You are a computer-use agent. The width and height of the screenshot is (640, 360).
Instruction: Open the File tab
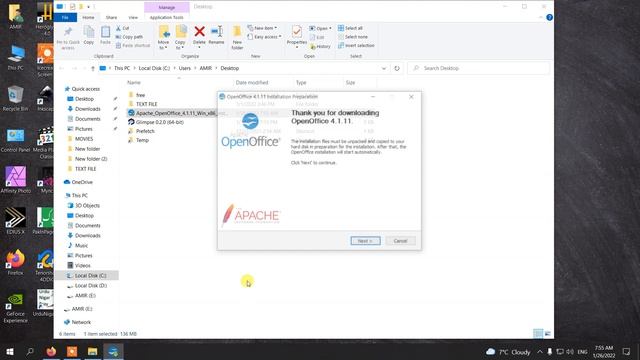click(65, 18)
